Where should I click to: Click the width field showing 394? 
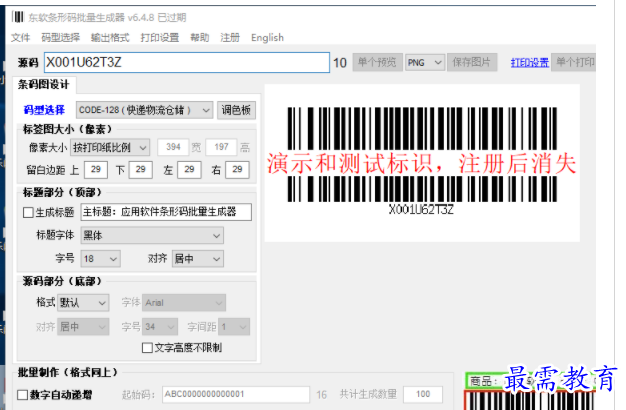pyautogui.click(x=173, y=147)
